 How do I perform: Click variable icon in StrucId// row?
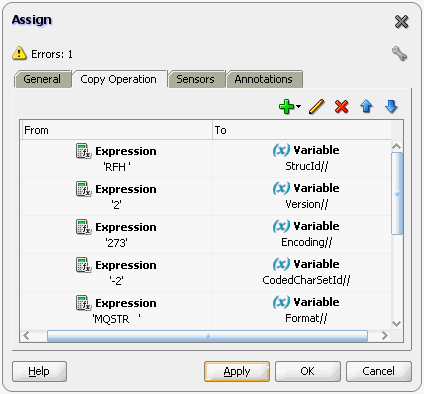[281, 150]
